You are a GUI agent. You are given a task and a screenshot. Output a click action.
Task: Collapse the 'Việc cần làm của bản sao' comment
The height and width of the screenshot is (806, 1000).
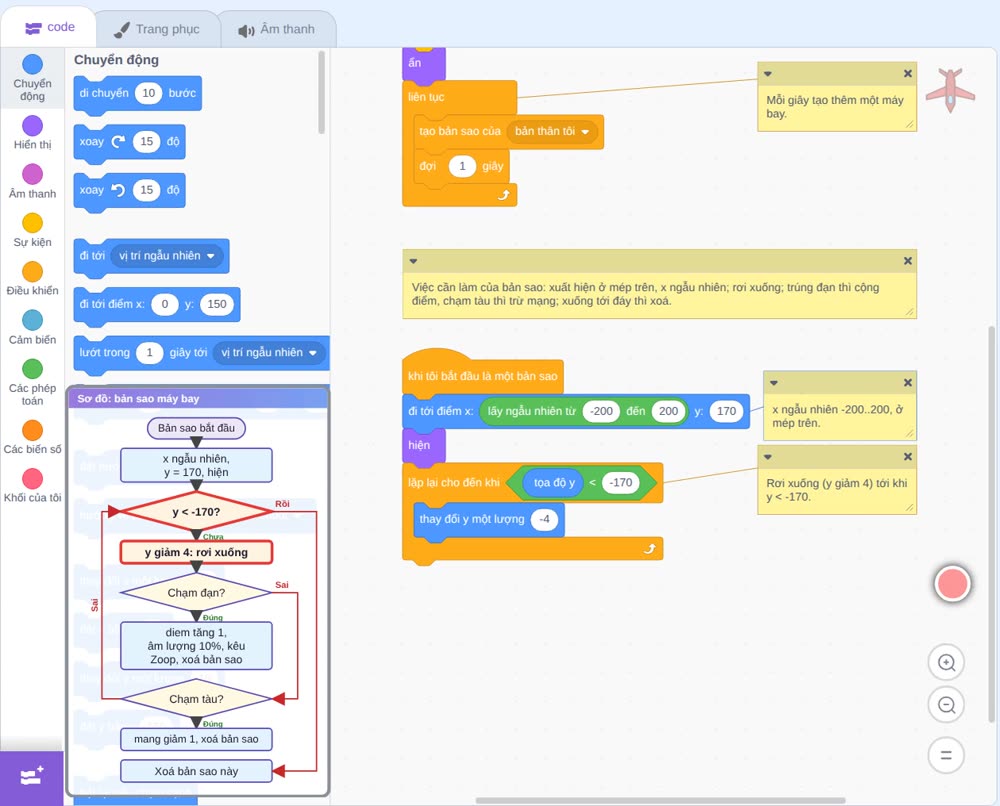click(x=413, y=261)
